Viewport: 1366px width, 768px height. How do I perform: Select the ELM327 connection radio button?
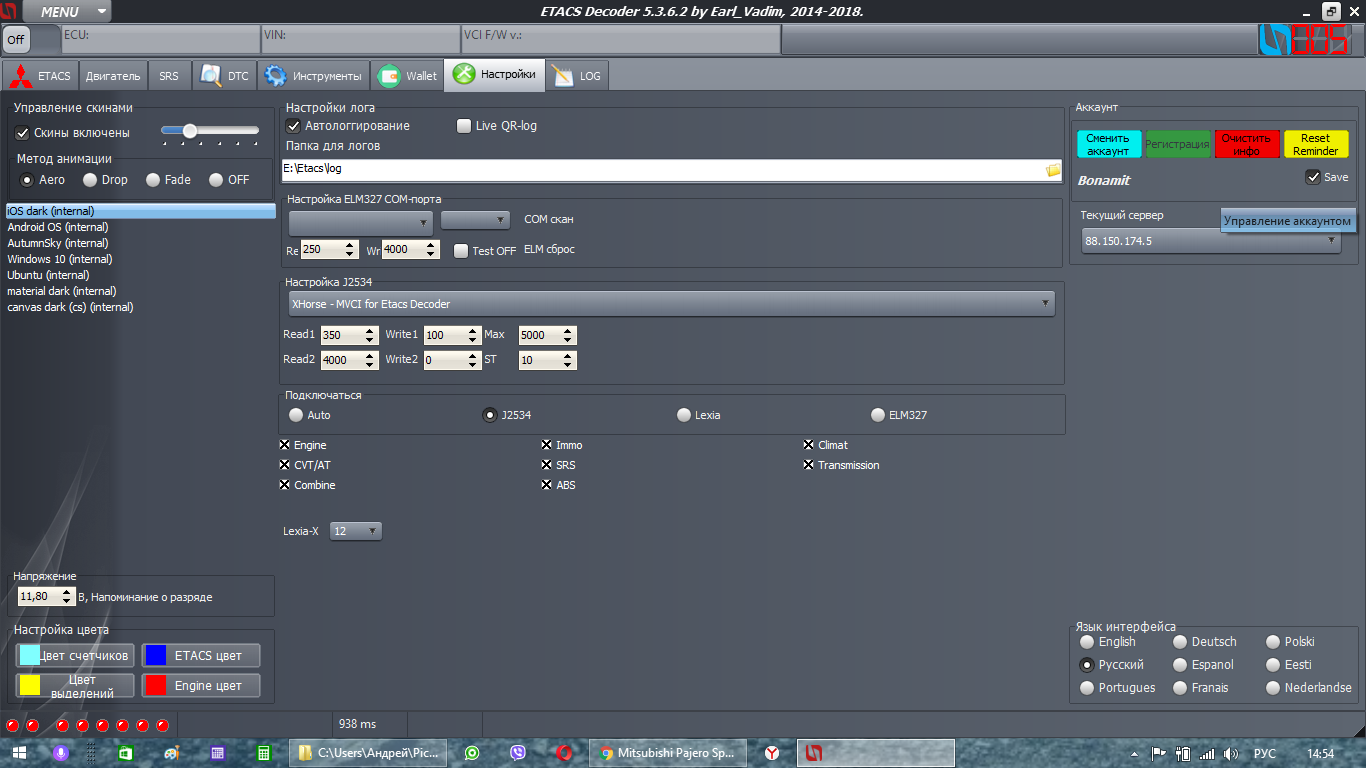coord(878,415)
